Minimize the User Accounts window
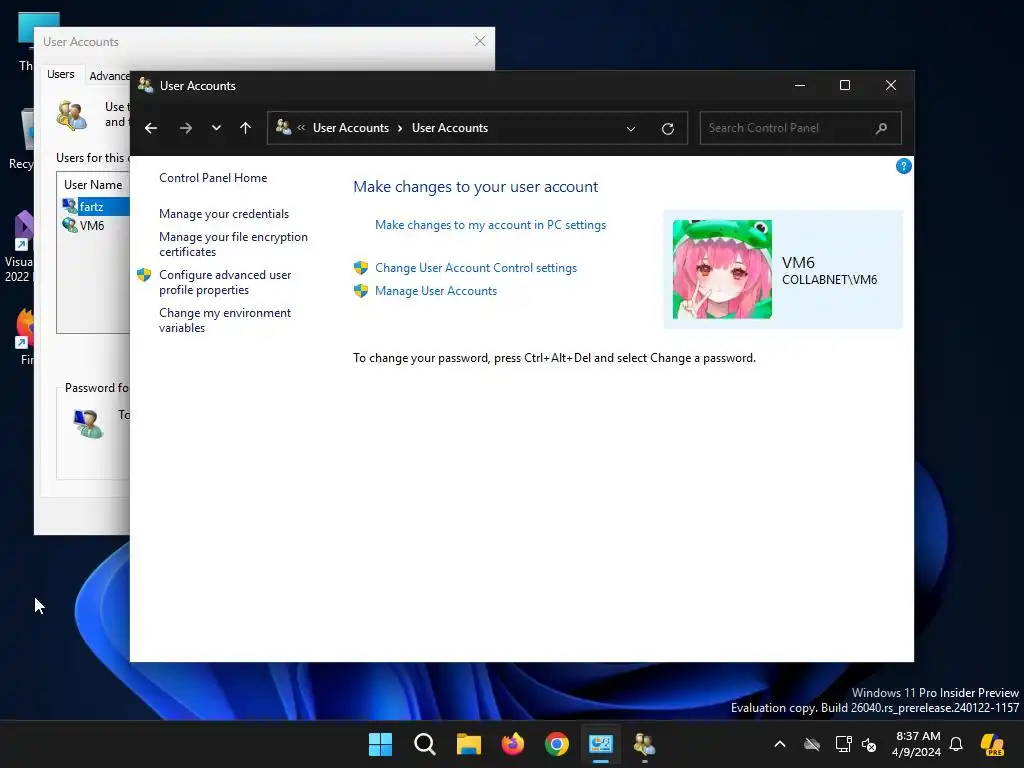Screen dimensions: 1024x768 pyautogui.click(x=799, y=86)
